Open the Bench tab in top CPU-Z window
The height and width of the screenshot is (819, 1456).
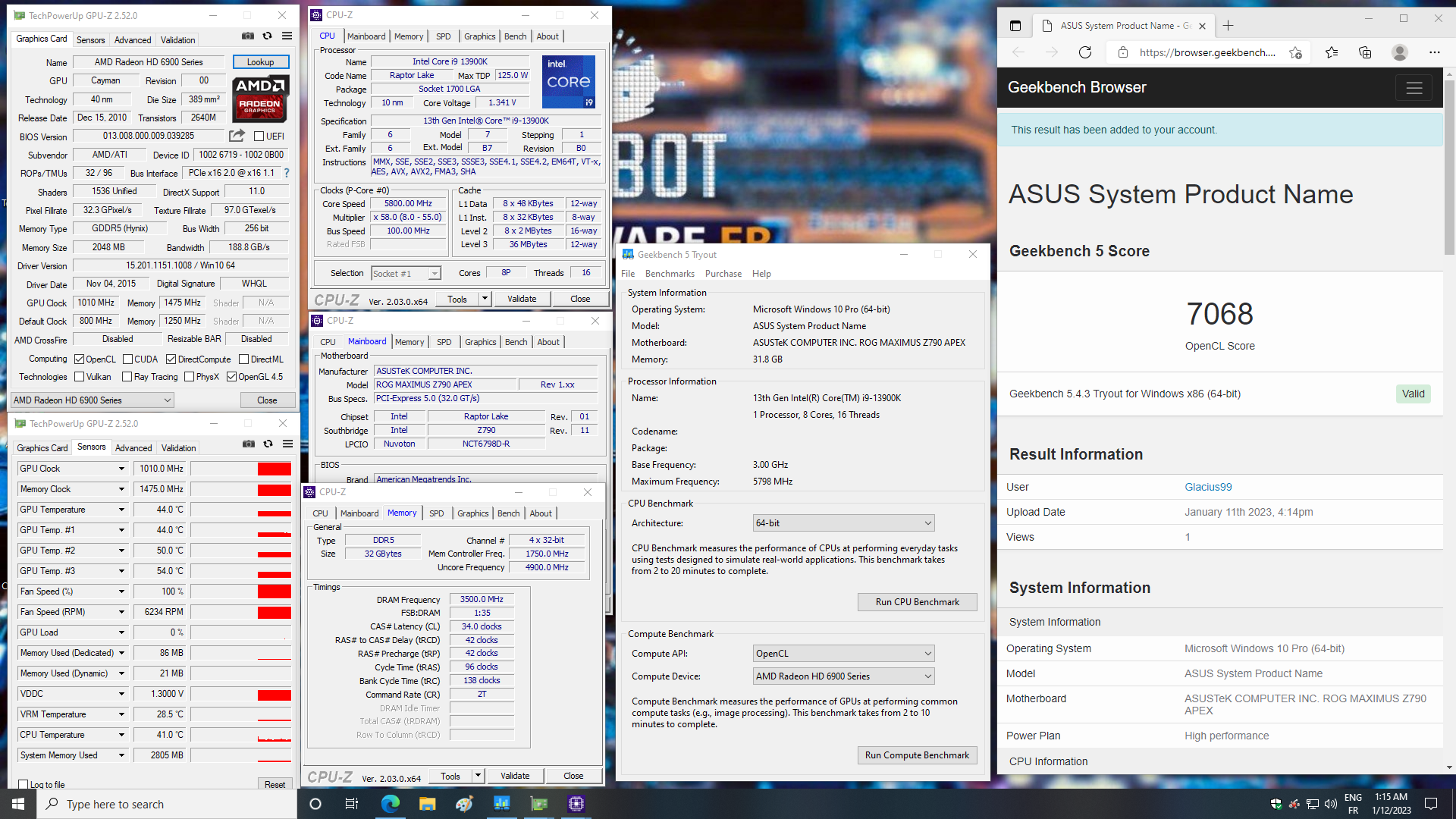[x=516, y=36]
